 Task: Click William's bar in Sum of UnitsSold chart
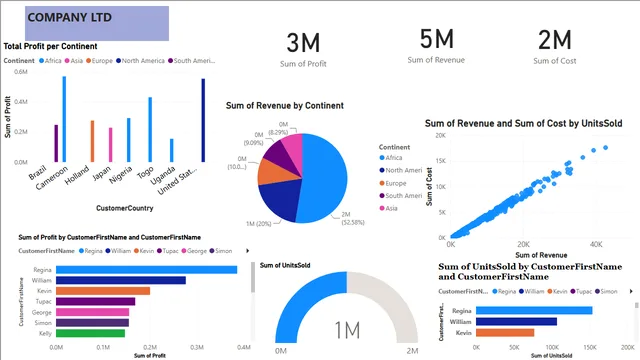516,322
